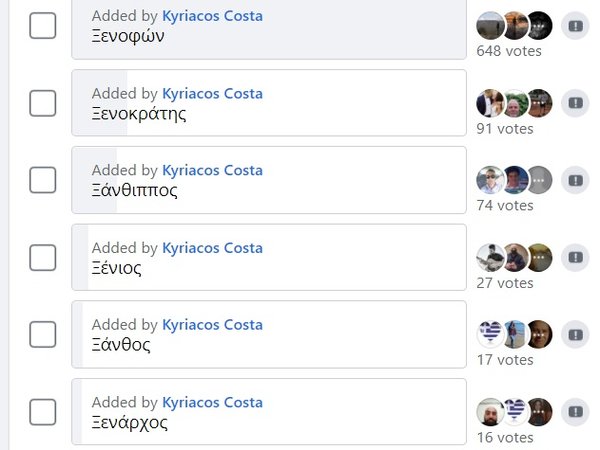Open Kyriacos Costa link above Ξένιος
Viewport: 600px width, 450px height.
212,248
